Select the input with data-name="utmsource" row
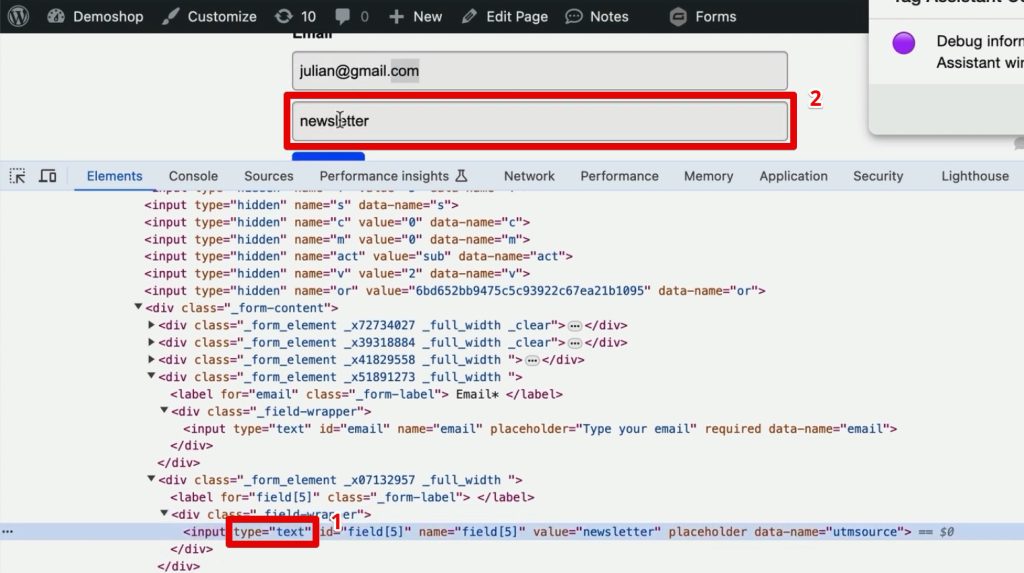 [x=547, y=531]
